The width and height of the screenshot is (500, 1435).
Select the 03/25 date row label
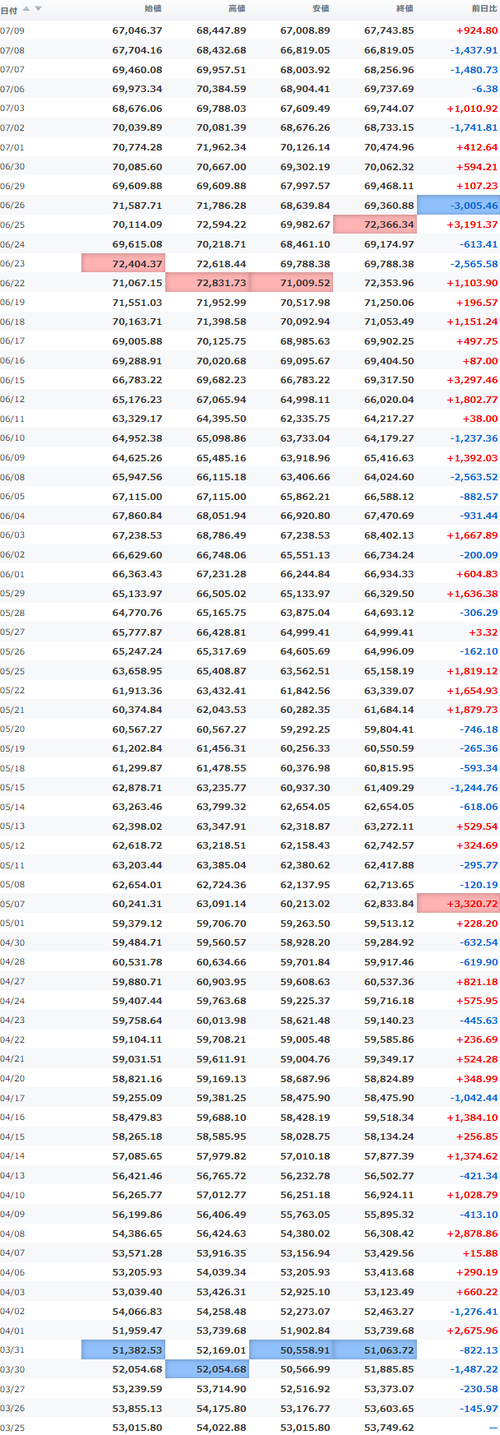[13, 1426]
